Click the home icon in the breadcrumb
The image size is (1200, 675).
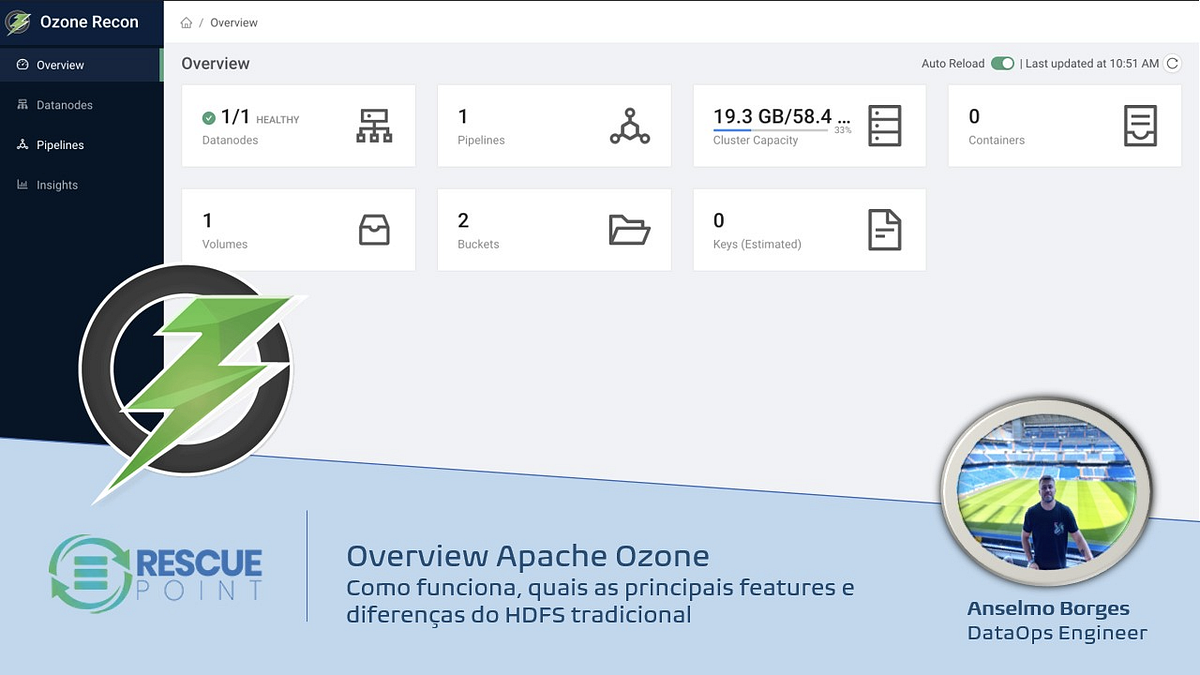pyautogui.click(x=186, y=21)
